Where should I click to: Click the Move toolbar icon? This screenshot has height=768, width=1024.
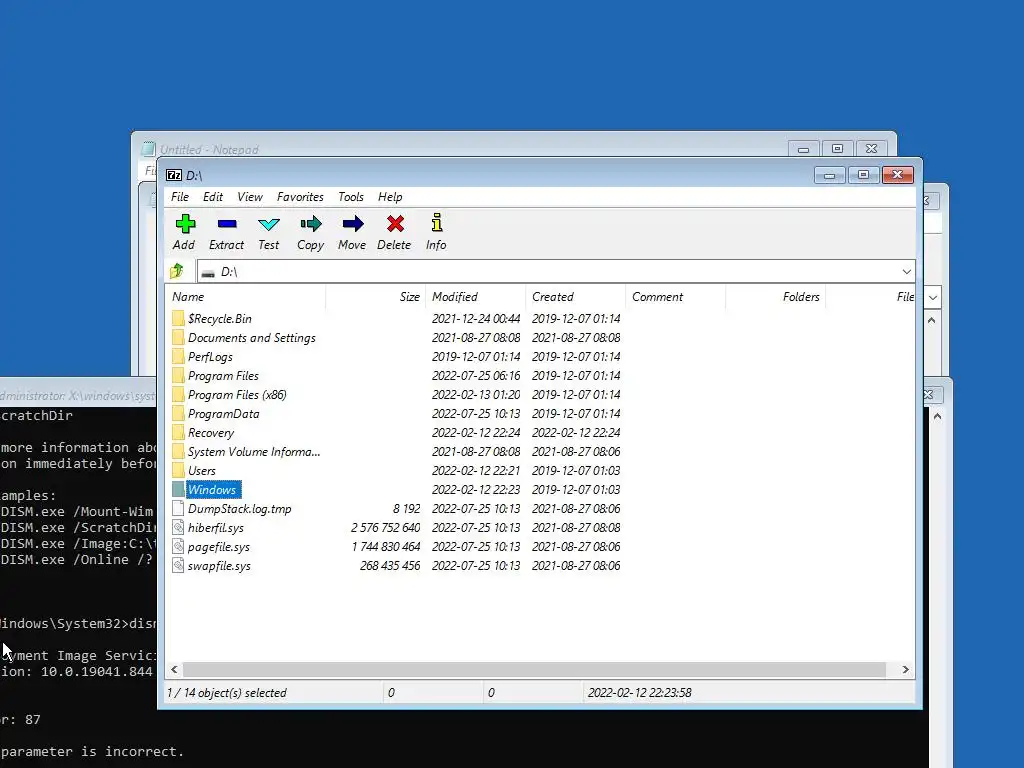[353, 224]
